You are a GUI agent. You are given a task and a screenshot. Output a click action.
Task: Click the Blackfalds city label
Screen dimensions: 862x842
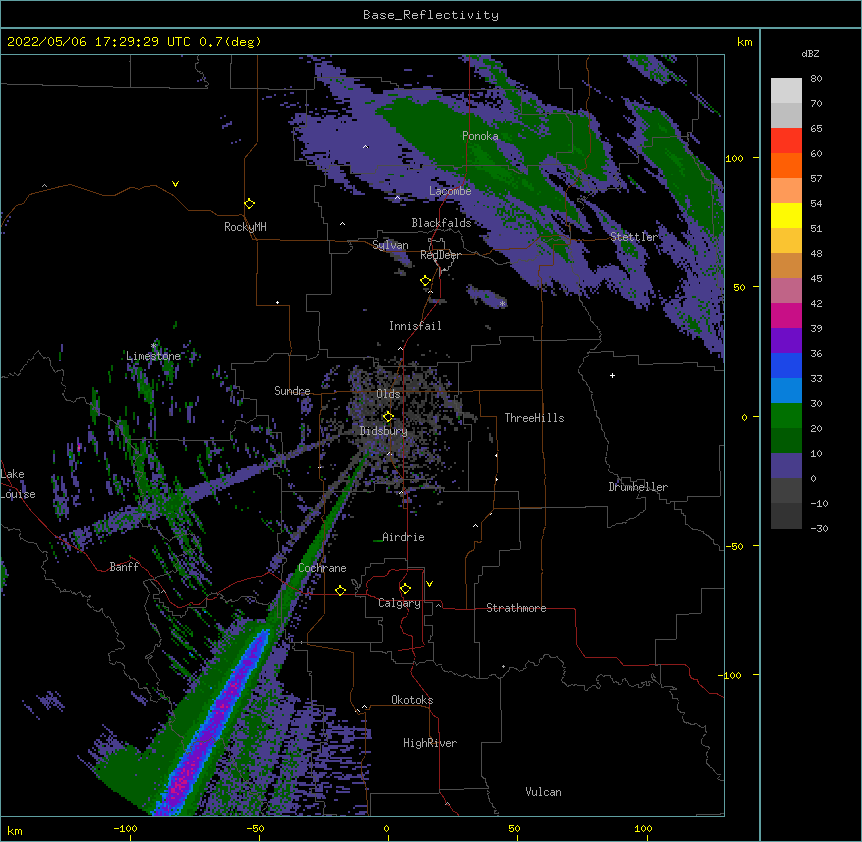pyautogui.click(x=441, y=223)
